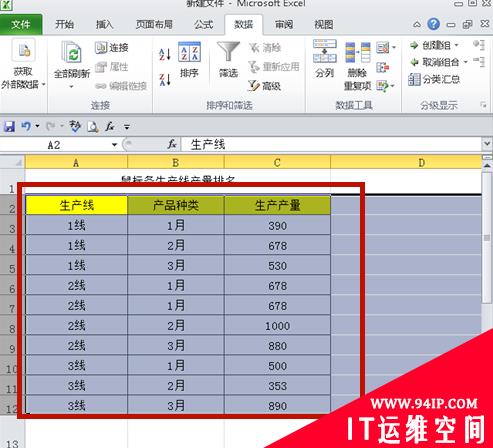Expand the formula bar with right chevron
Viewport: 493px width, 448px height.
coord(487,144)
